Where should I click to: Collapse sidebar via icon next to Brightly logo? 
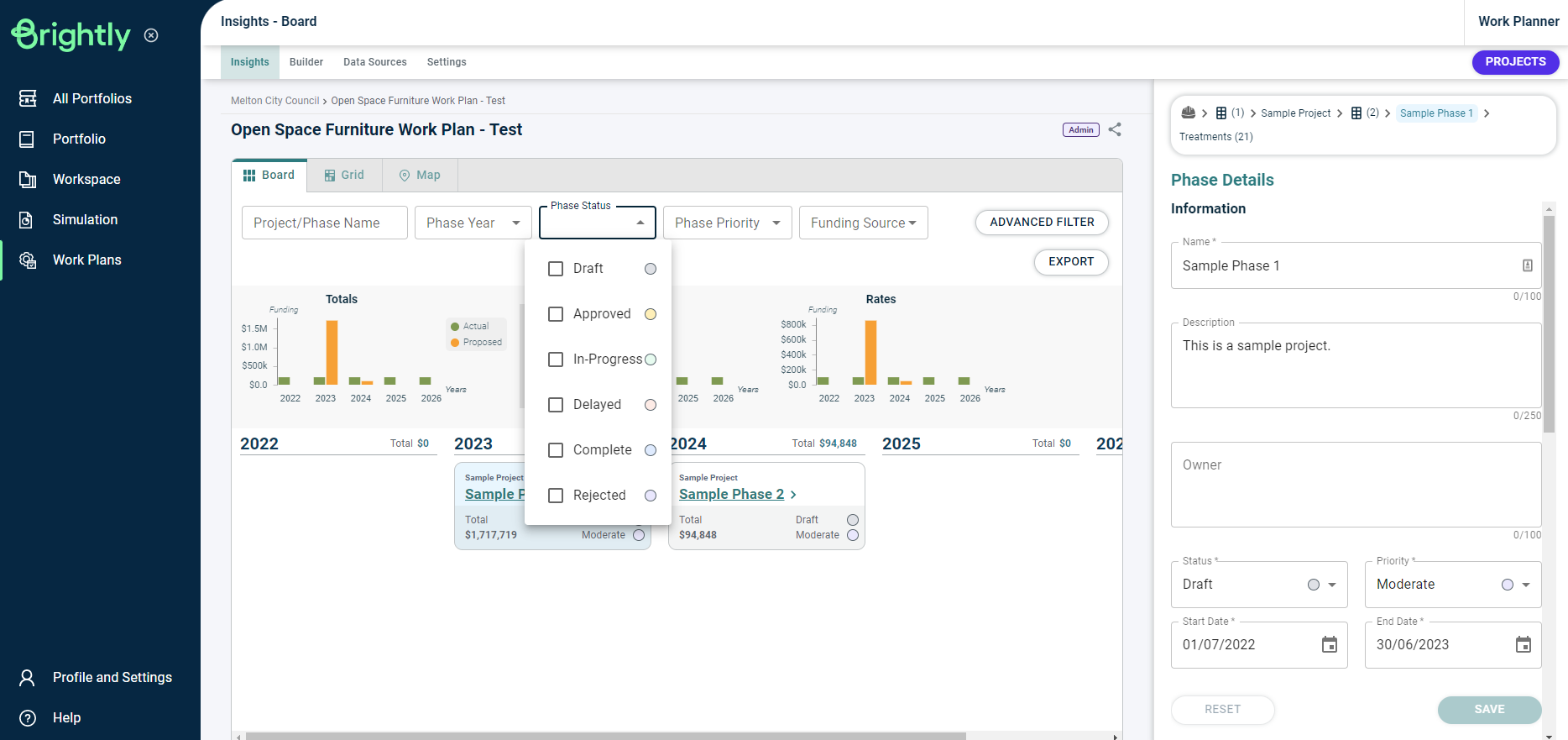coord(151,35)
